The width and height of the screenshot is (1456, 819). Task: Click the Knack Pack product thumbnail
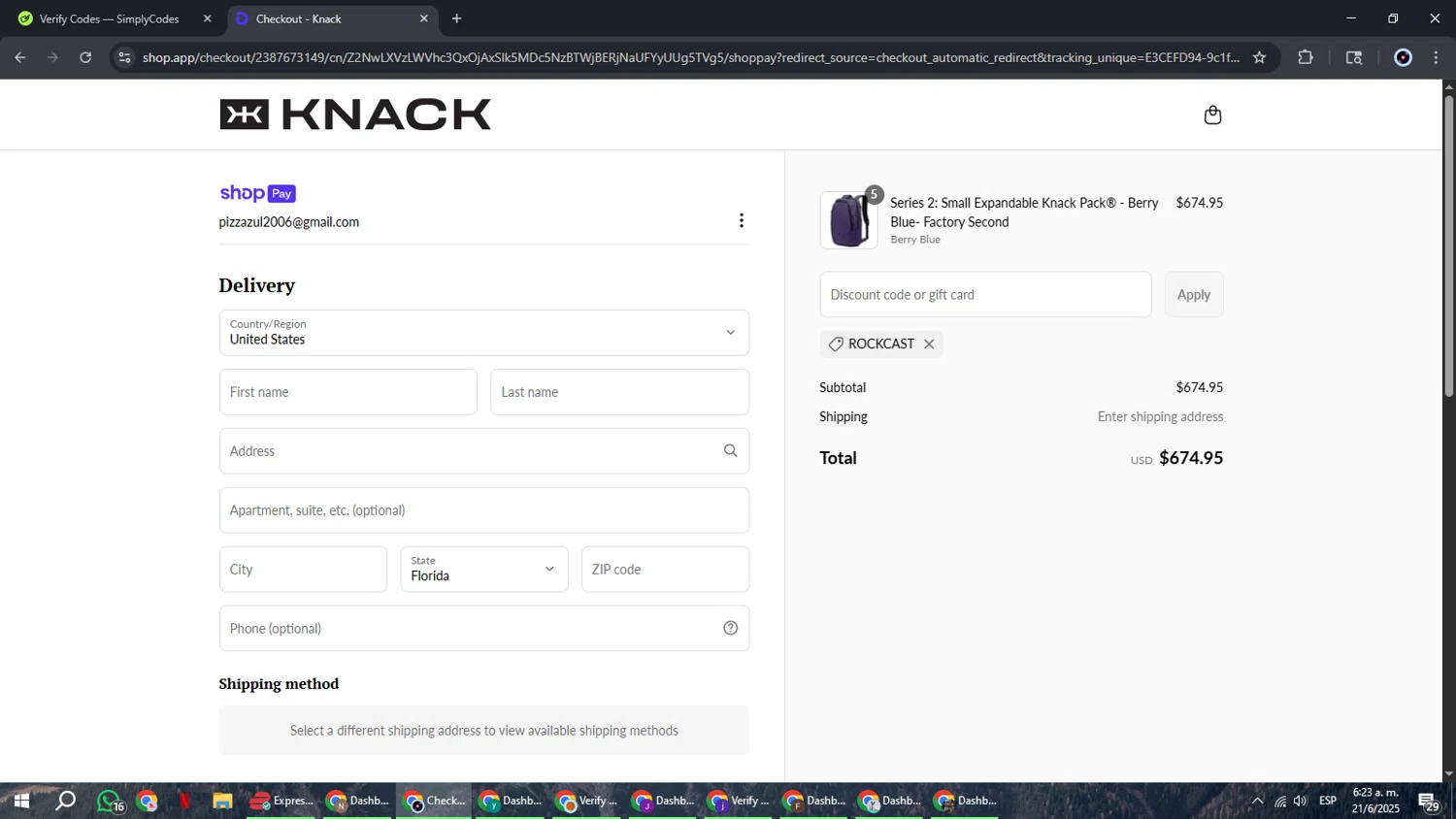point(849,220)
